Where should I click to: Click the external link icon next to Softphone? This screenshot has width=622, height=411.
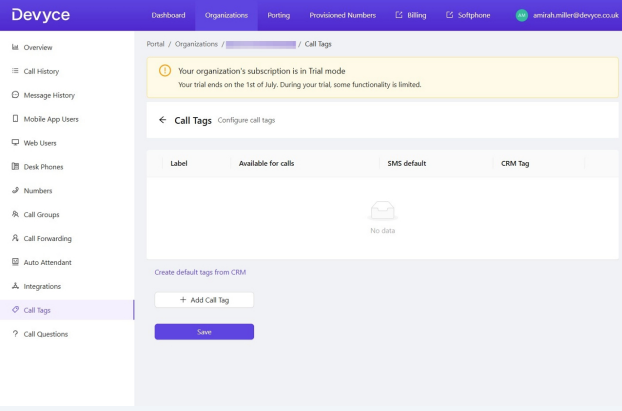(449, 15)
